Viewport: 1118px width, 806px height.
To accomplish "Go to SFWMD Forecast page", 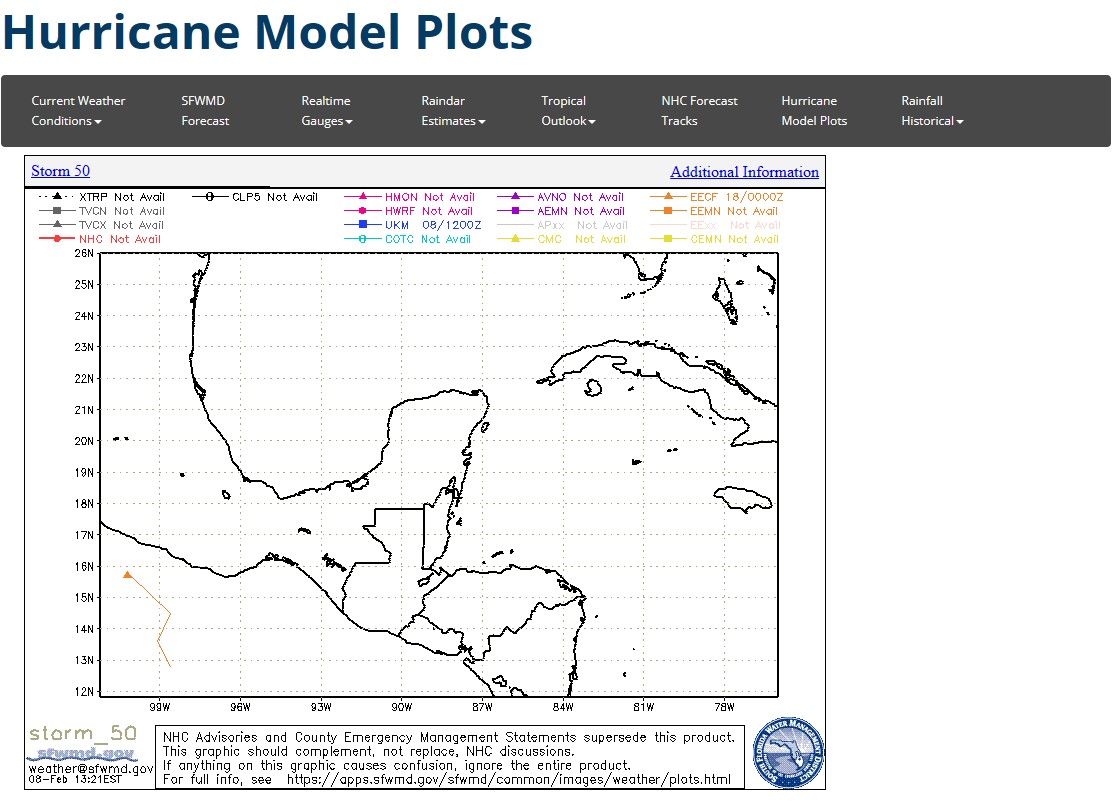I will click(205, 111).
